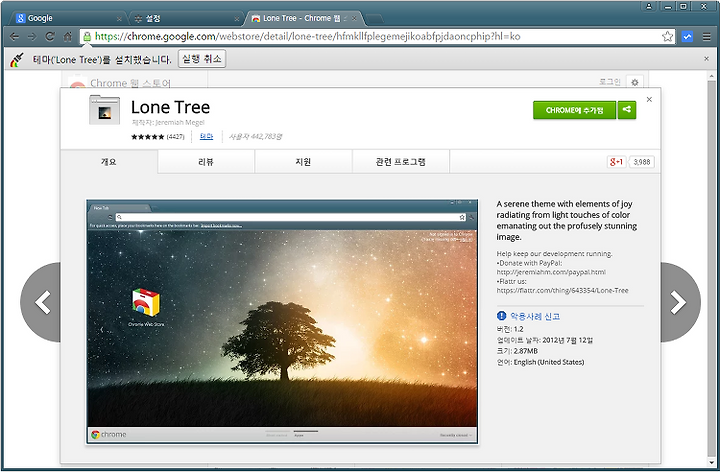The width and height of the screenshot is (720, 472).
Task: Open the 개요 overview tab
Action: point(109,162)
